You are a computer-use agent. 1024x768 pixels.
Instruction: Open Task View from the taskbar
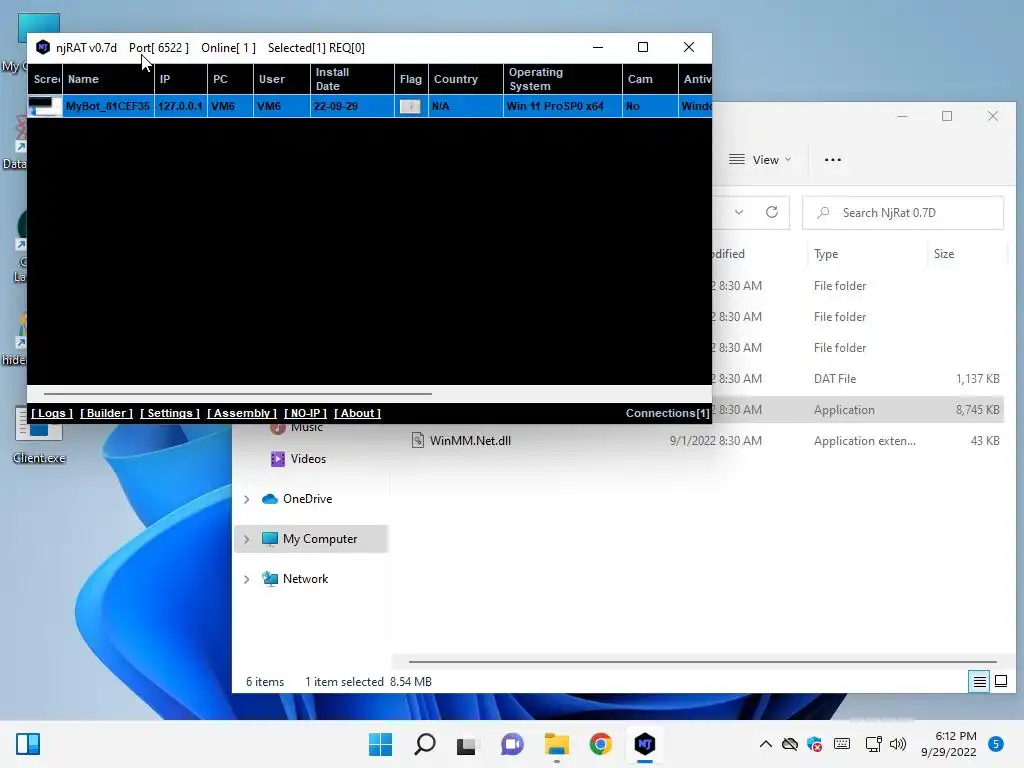click(467, 744)
